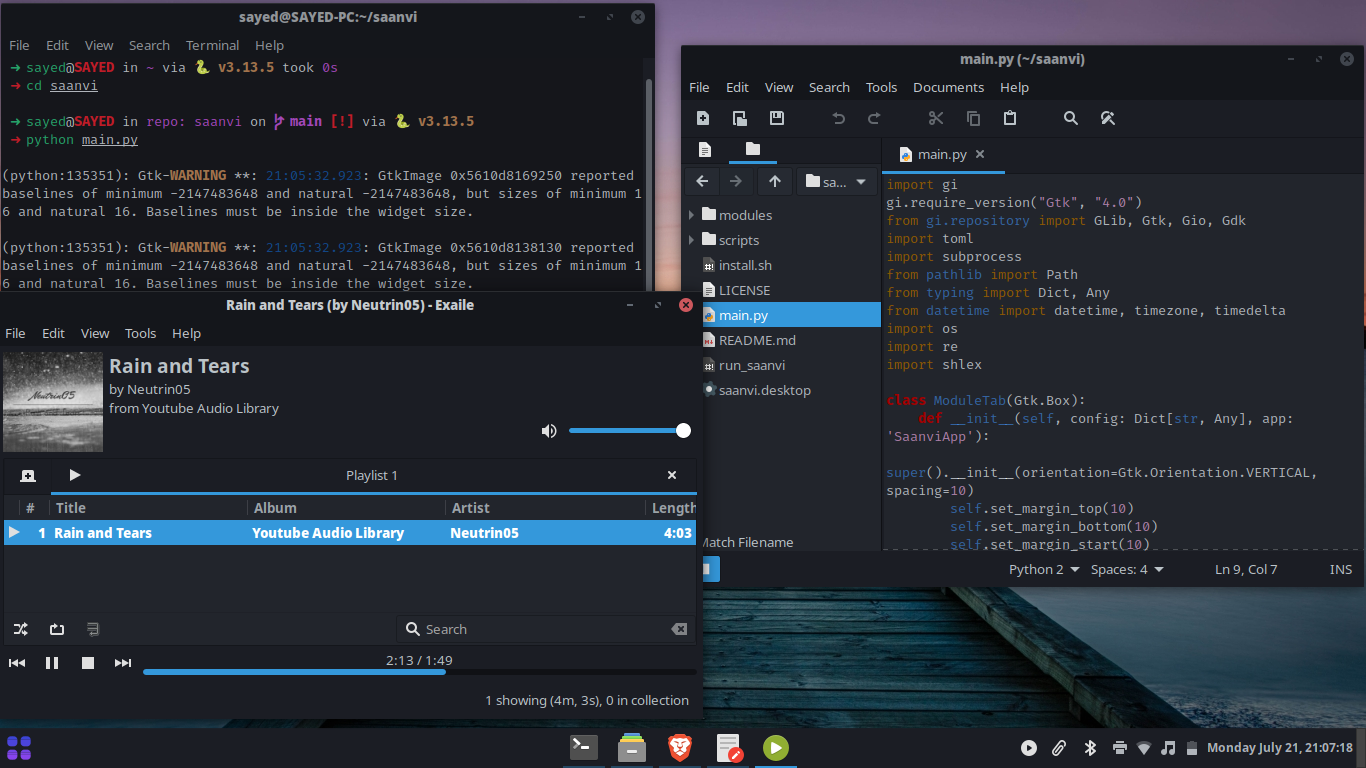Switch side pane to File Browser folder icon
The height and width of the screenshot is (768, 1366).
[x=753, y=150]
